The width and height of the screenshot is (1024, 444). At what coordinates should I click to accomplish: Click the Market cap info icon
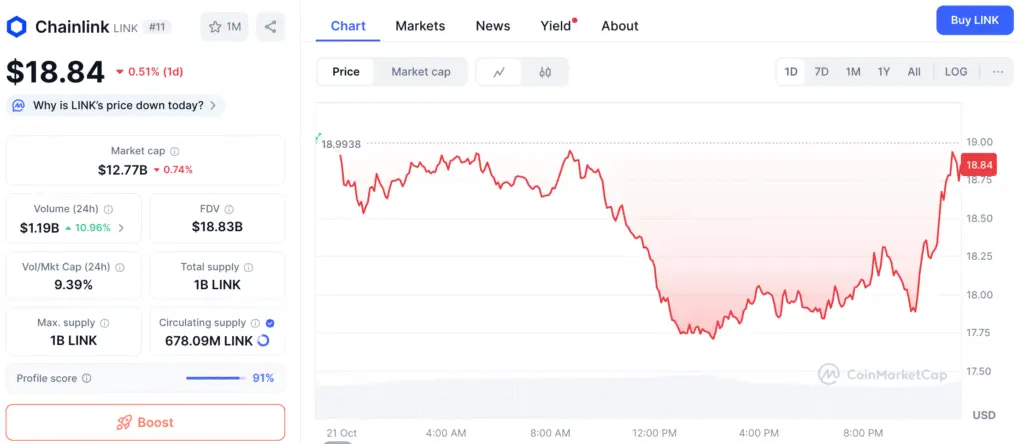tap(174, 151)
